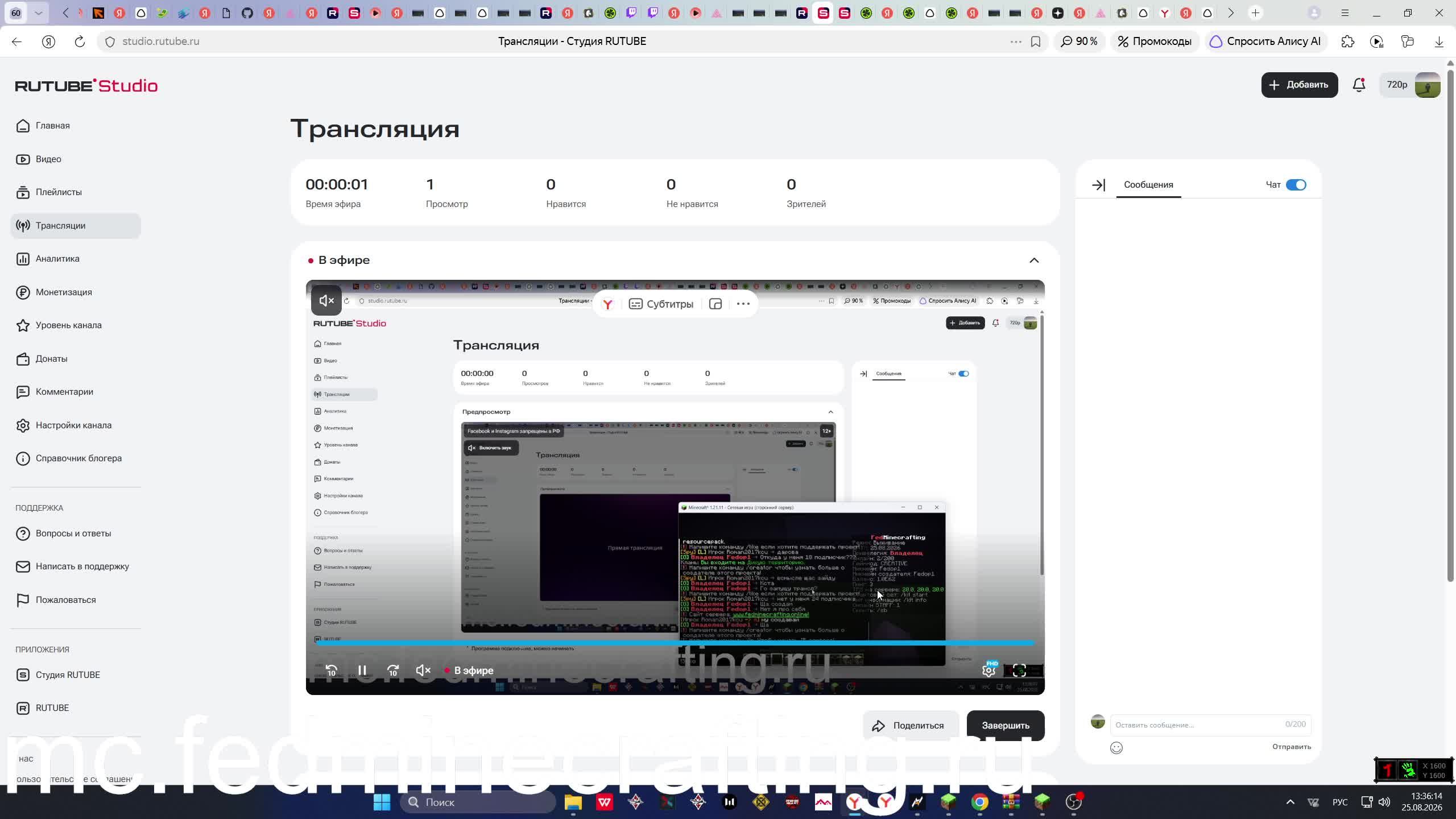Open picture-in-picture from the player overlay
1456x819 pixels.
coord(715,304)
